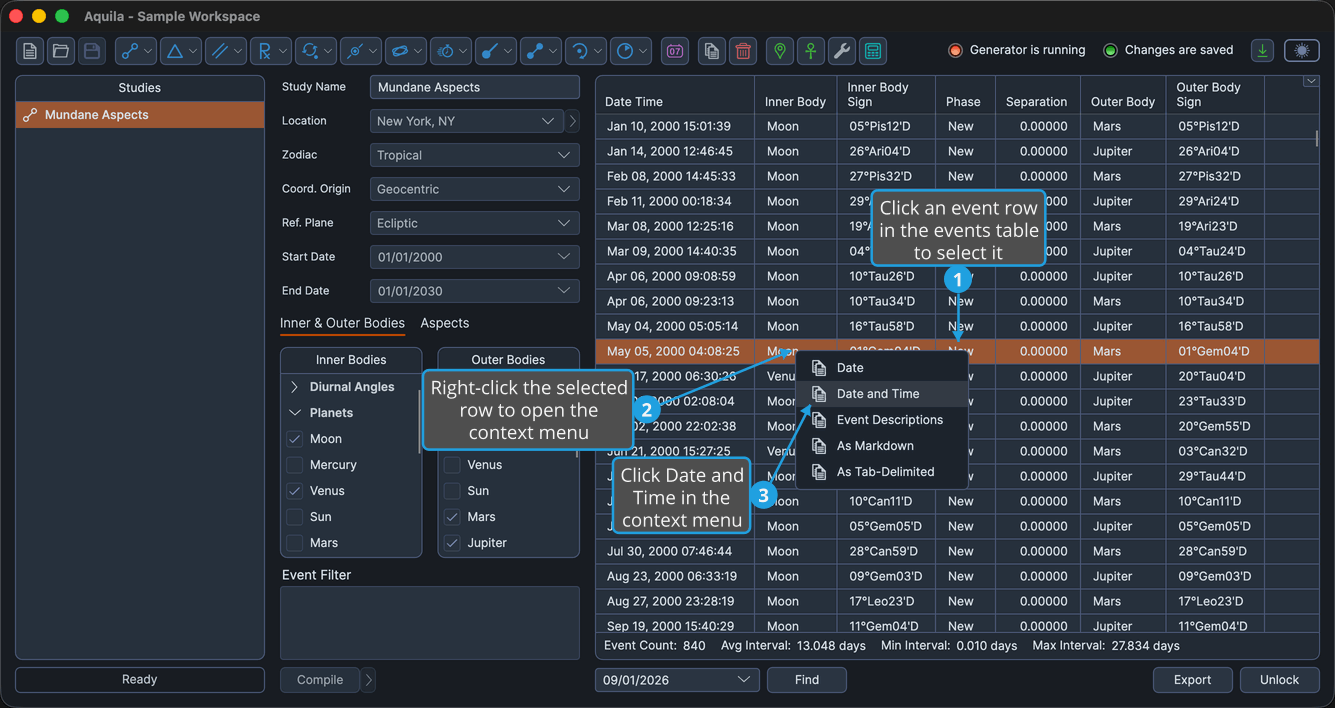
Task: Check Sun in Outer Bodies list
Action: point(452,491)
